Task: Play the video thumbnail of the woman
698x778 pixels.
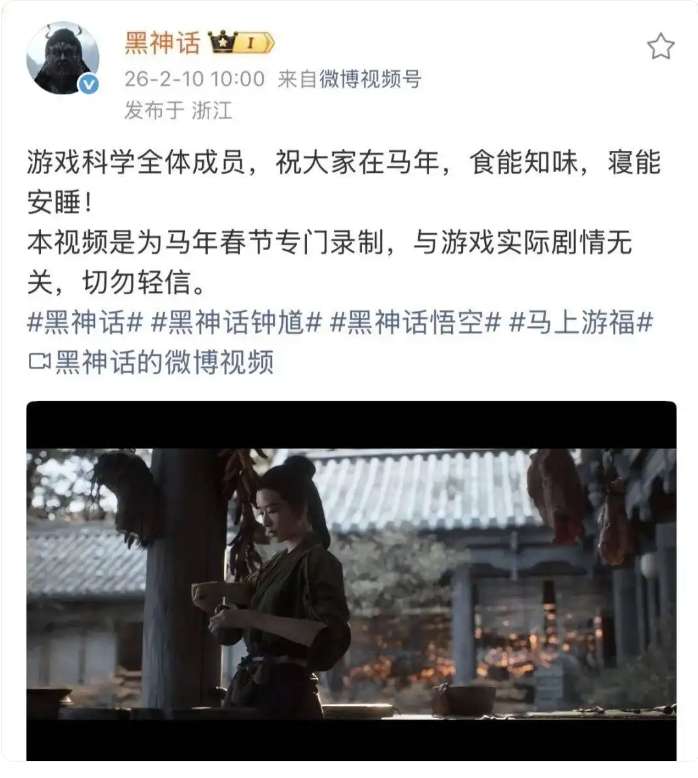Action: tap(351, 581)
